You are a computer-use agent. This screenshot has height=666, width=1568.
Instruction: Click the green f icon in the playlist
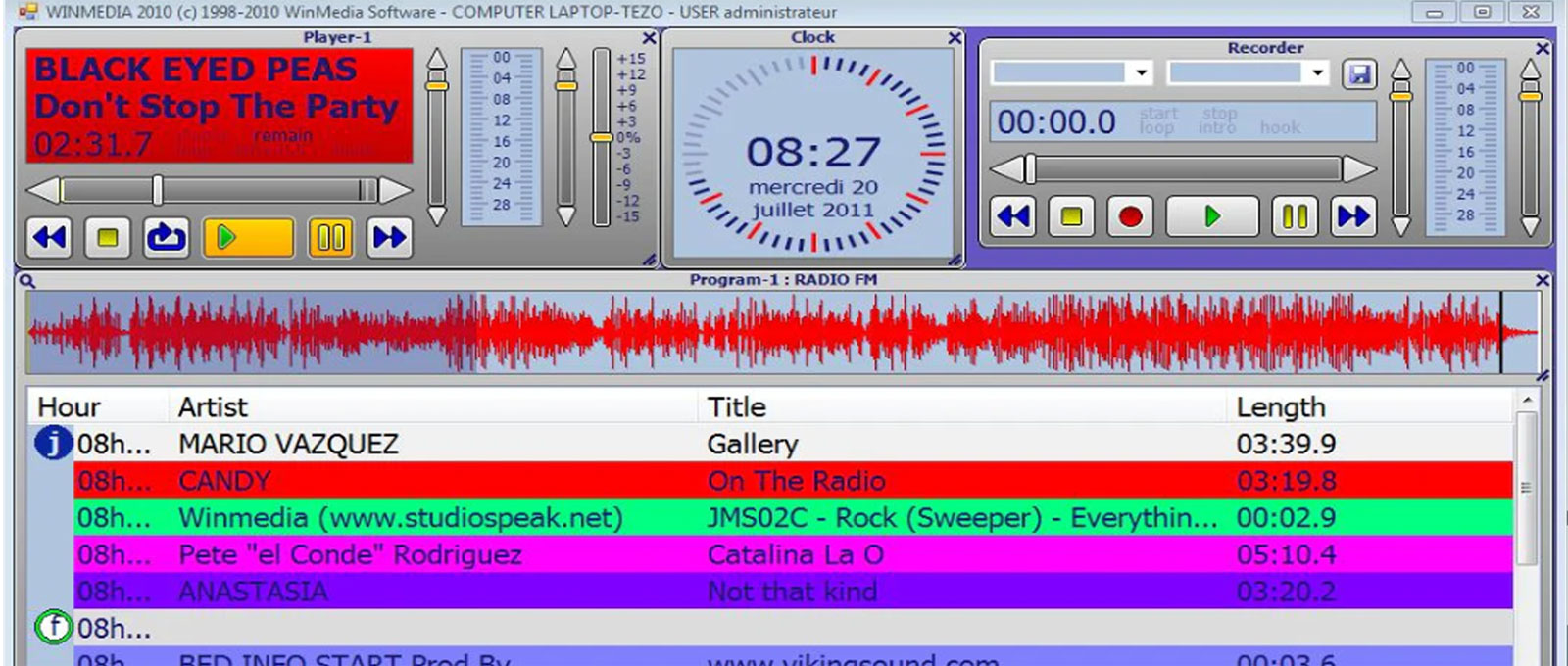54,627
